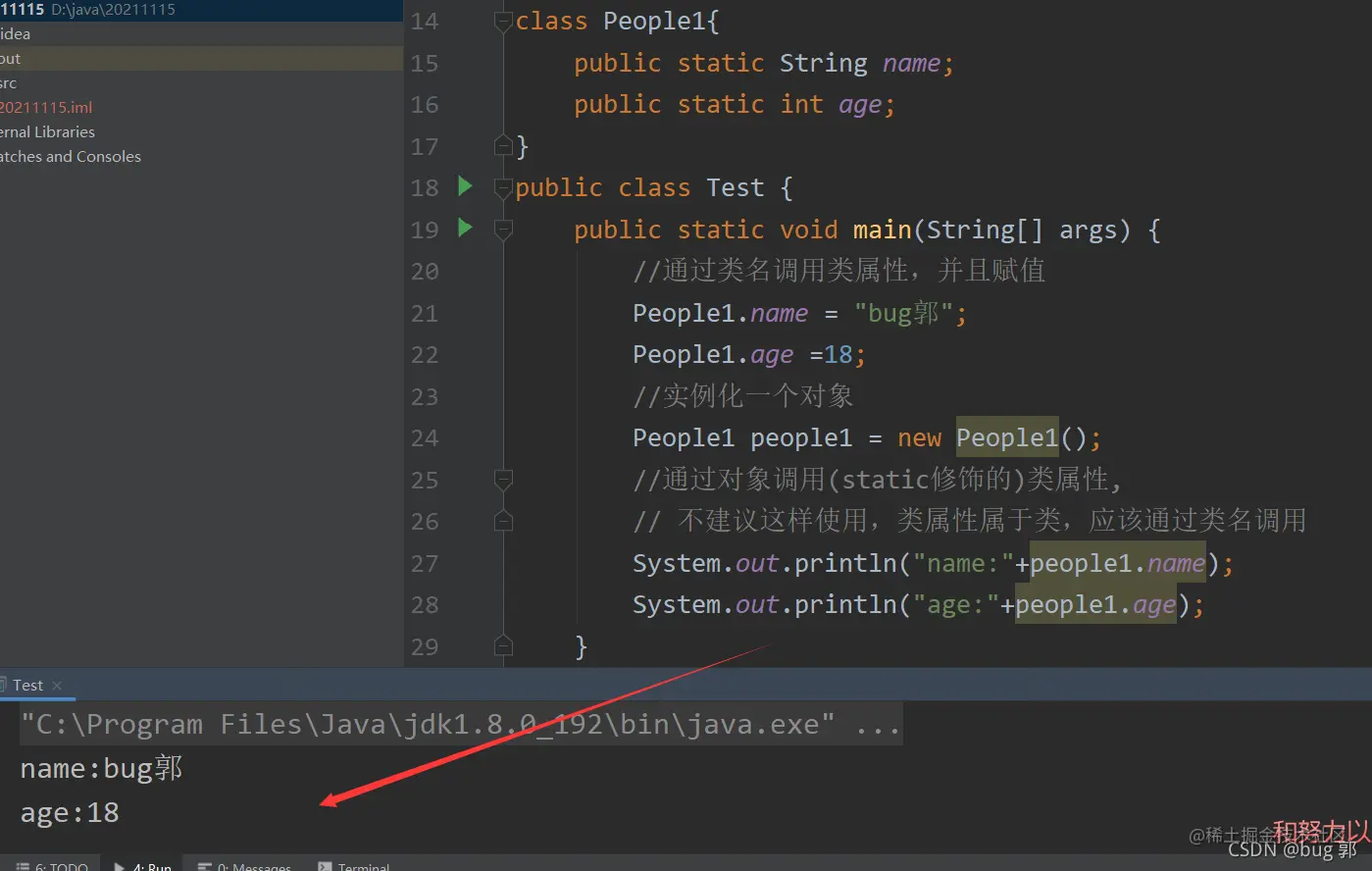Collapse the People1 class fold marker at line 14
This screenshot has width=1372, height=871.
503,21
